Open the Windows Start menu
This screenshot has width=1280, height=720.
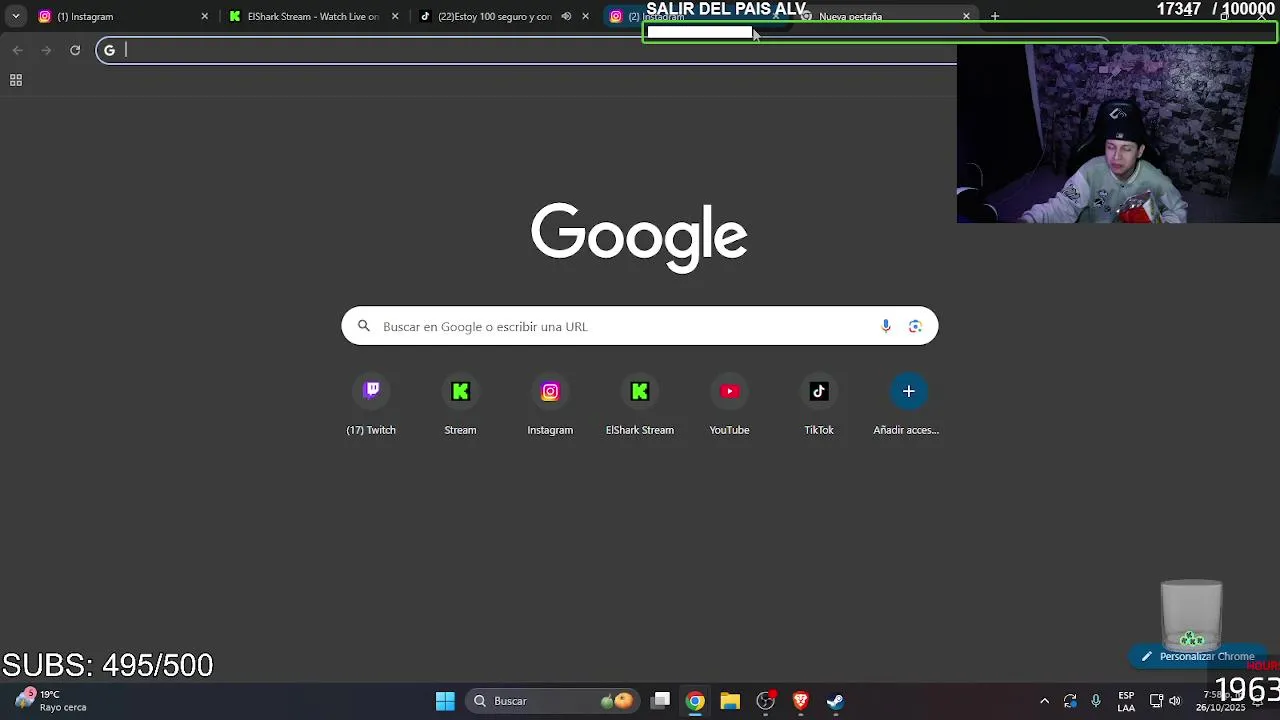pyautogui.click(x=445, y=701)
